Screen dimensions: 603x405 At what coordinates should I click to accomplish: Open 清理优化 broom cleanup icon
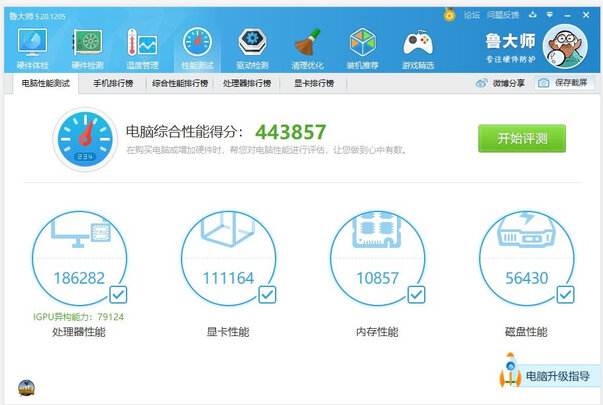(x=307, y=45)
